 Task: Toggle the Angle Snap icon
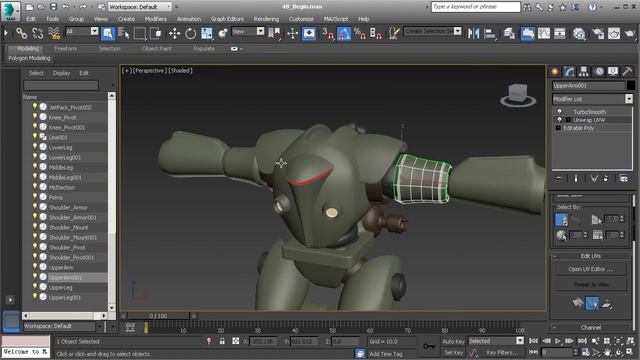click(x=344, y=33)
